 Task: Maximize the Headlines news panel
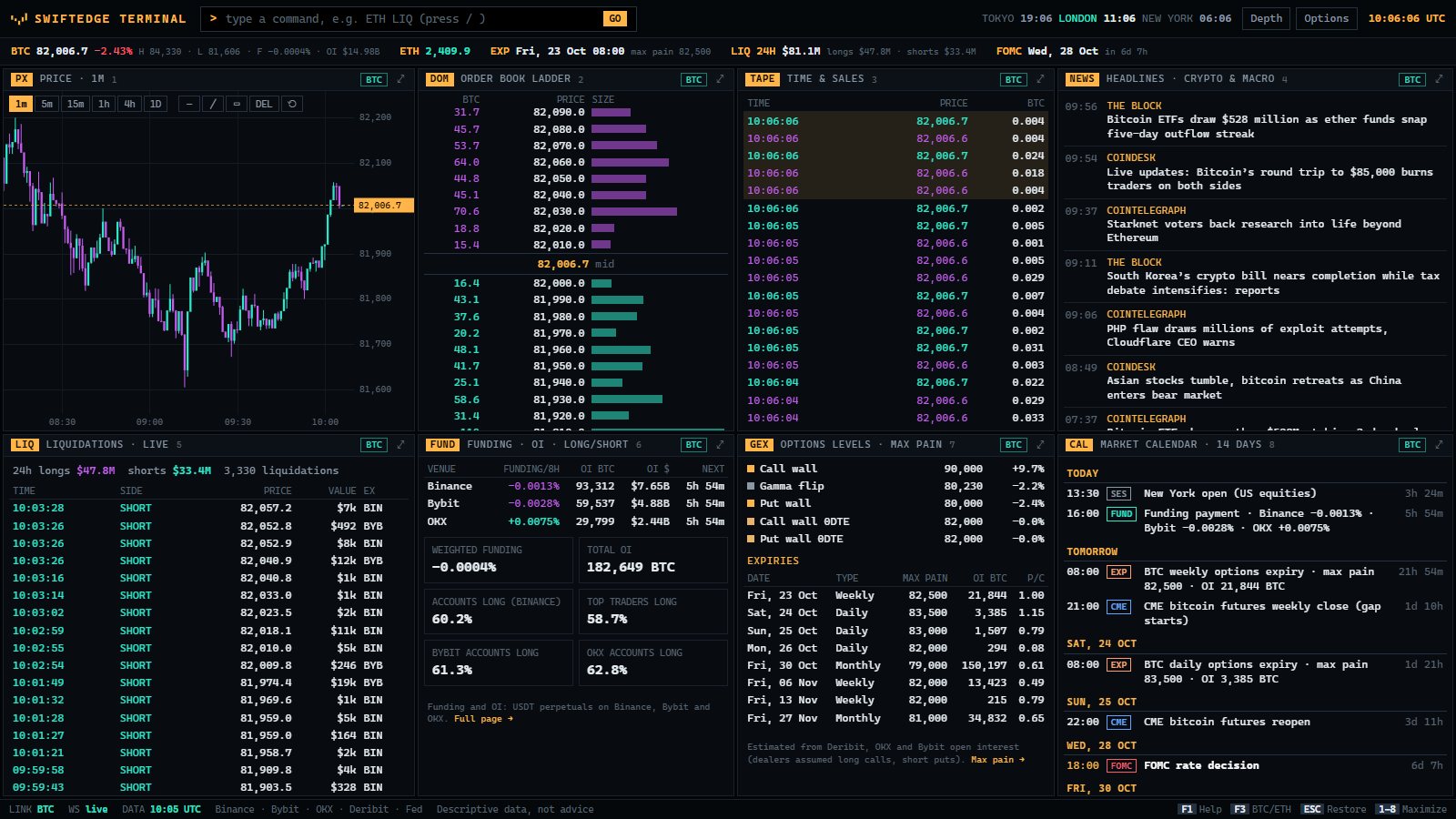pyautogui.click(x=1439, y=79)
